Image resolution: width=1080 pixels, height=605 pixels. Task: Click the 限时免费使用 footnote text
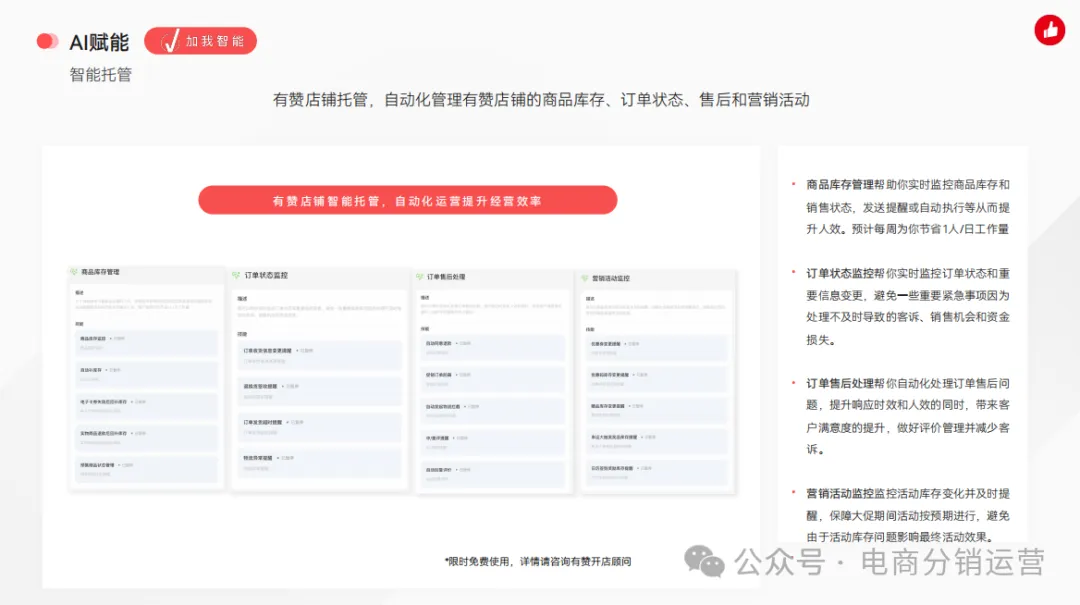(x=538, y=562)
